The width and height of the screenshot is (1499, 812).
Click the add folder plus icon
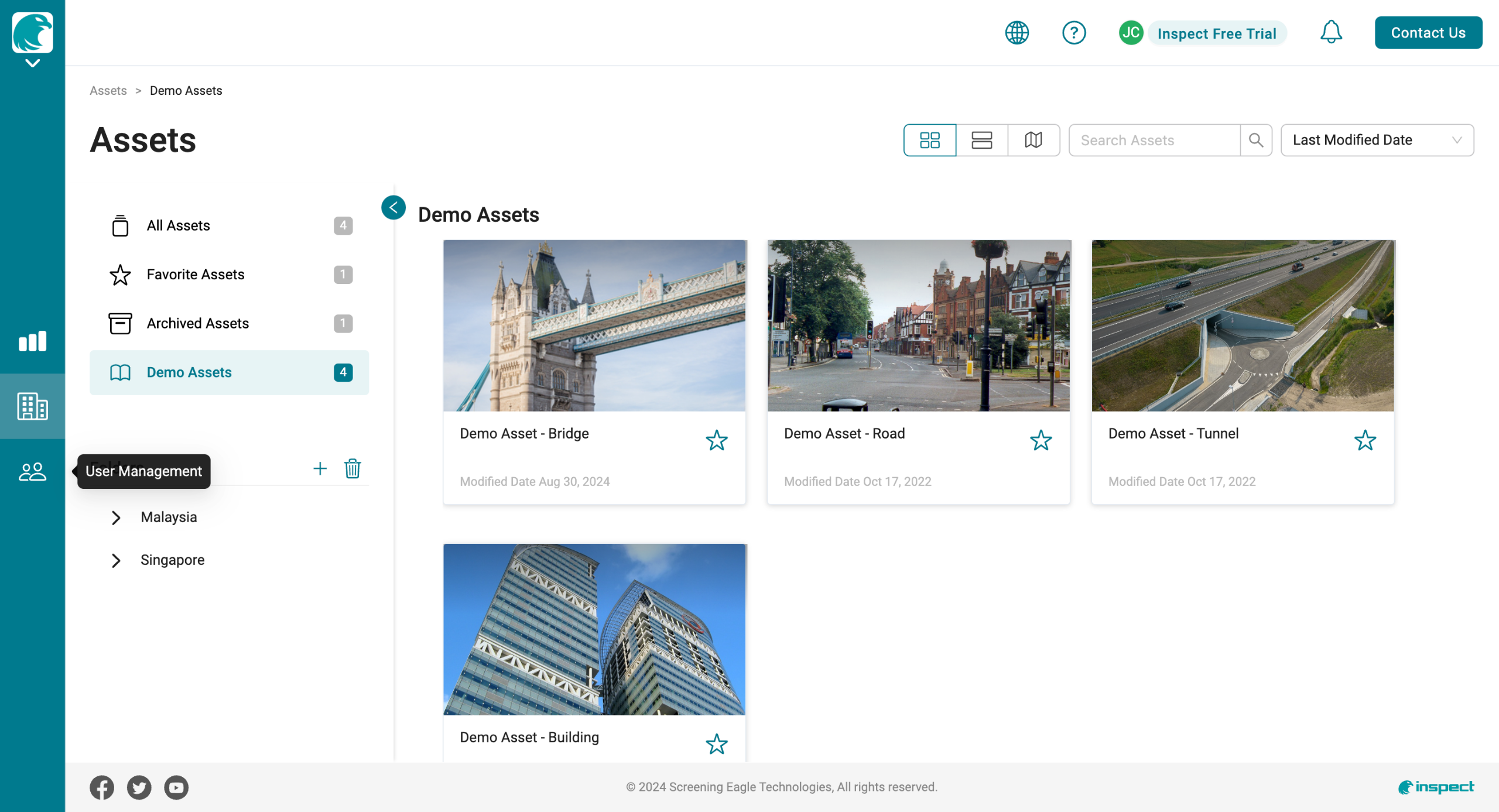(x=320, y=468)
